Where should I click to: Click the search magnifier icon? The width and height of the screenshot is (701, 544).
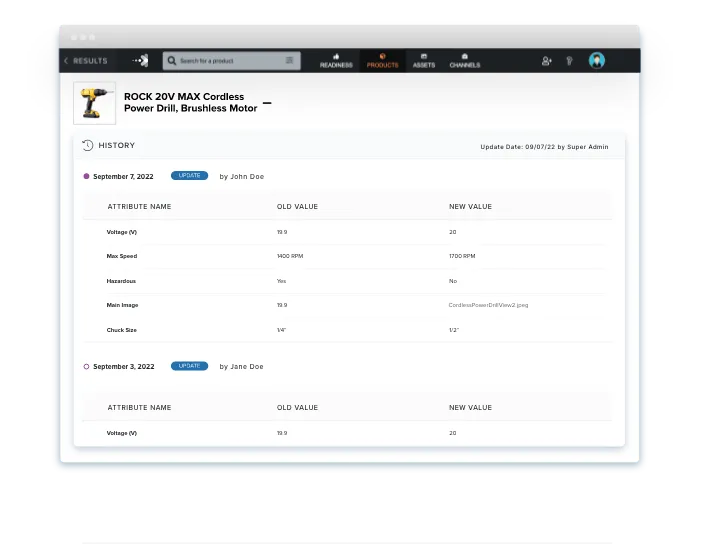coord(172,61)
